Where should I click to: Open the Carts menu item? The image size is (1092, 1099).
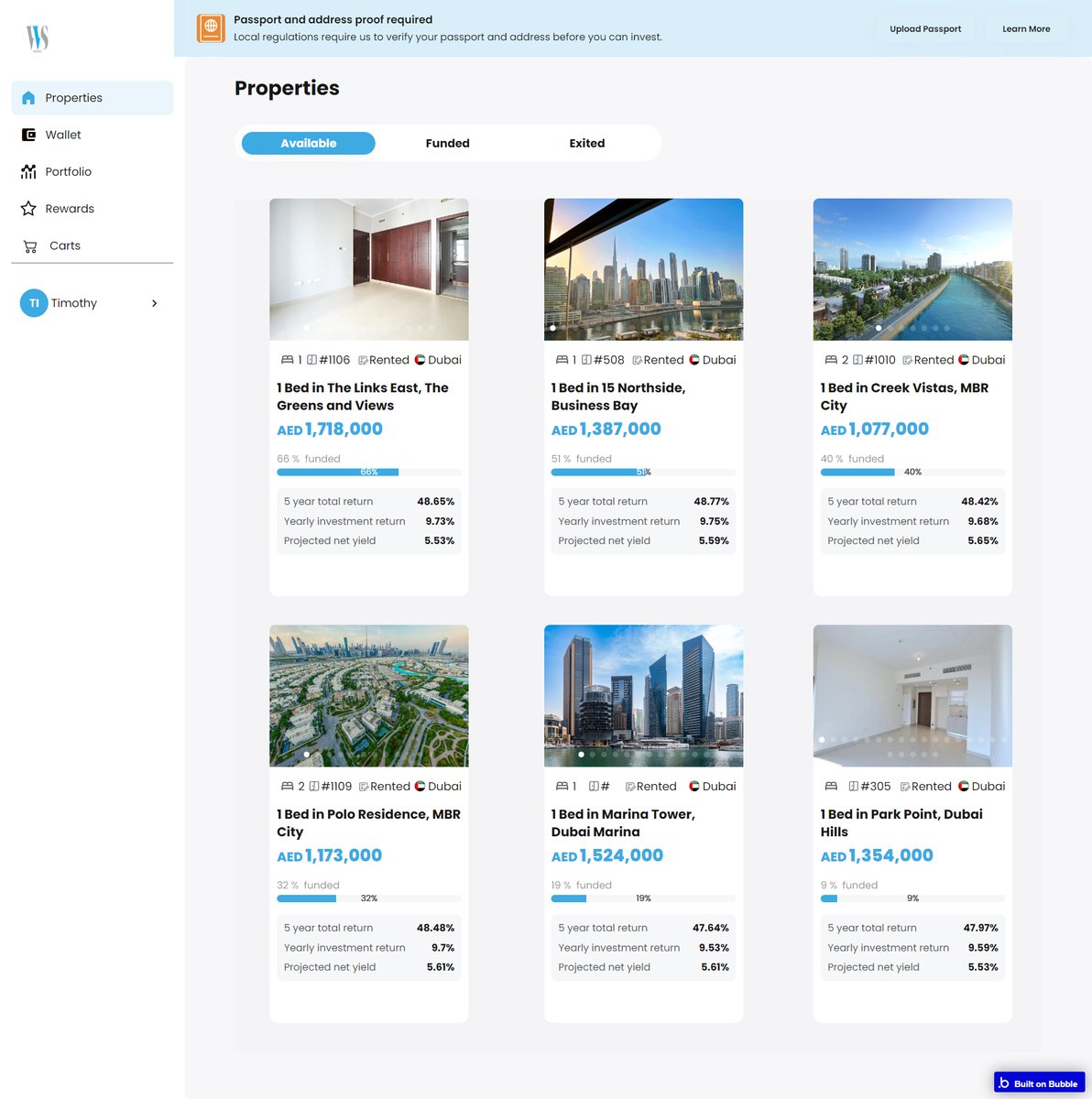coord(92,245)
